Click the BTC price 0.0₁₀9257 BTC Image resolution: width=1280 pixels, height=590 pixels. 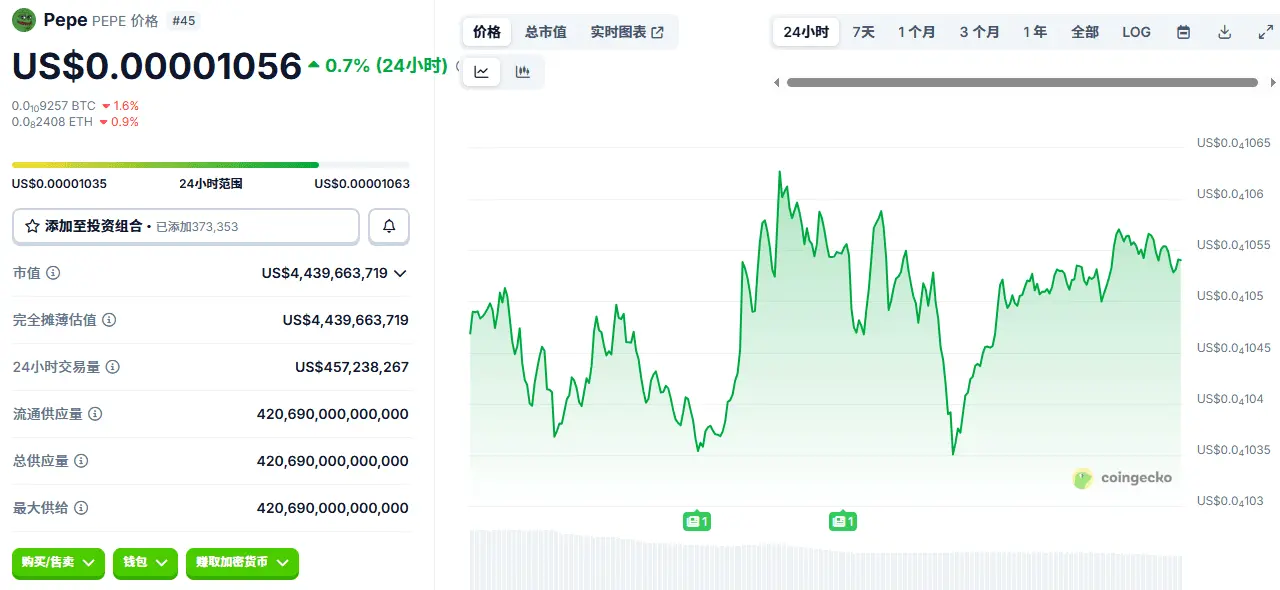pos(53,106)
